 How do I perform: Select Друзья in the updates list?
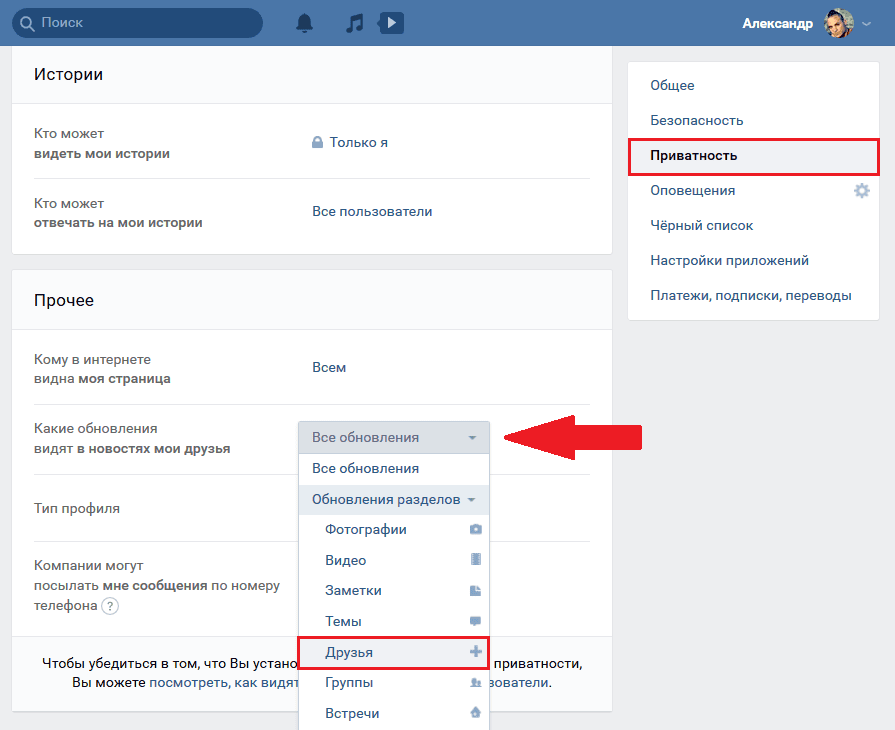[394, 652]
